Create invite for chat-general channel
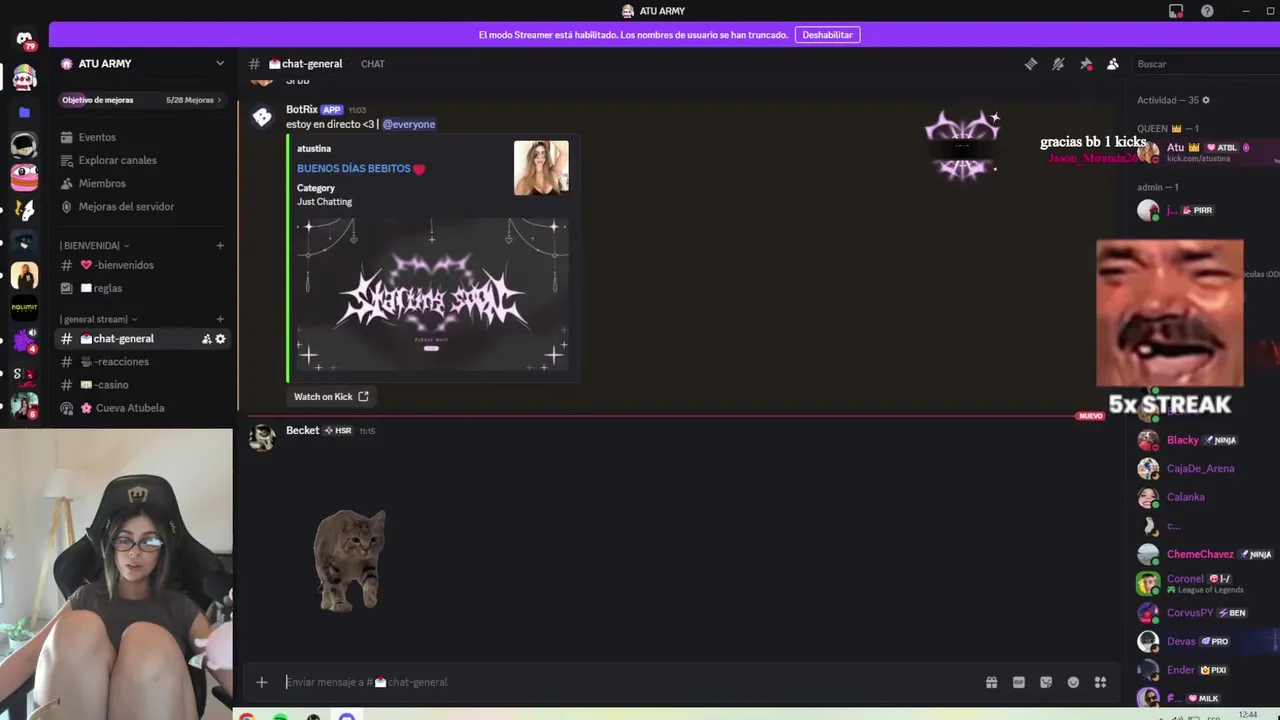Viewport: 1280px width, 720px height. (206, 339)
